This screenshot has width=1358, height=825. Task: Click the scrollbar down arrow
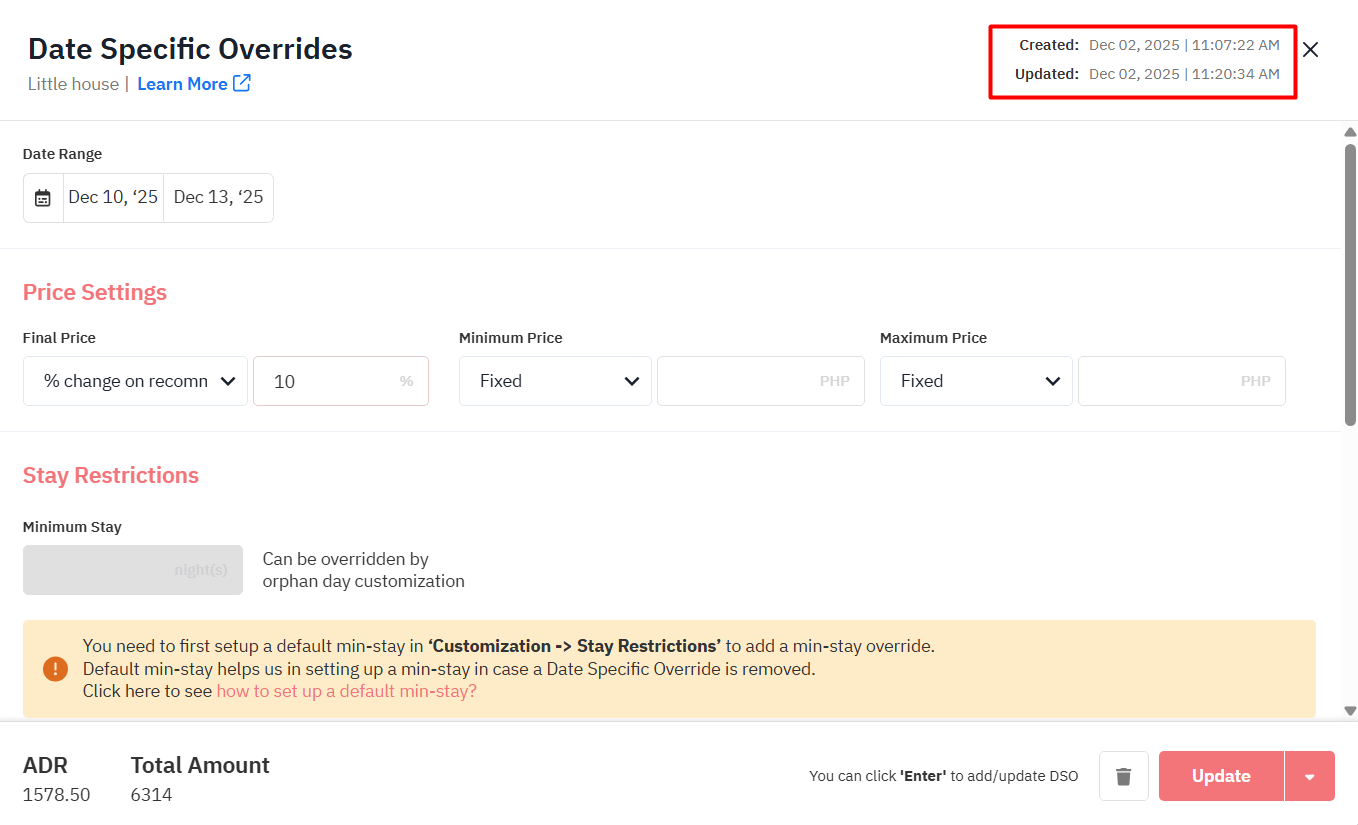coord(1350,711)
